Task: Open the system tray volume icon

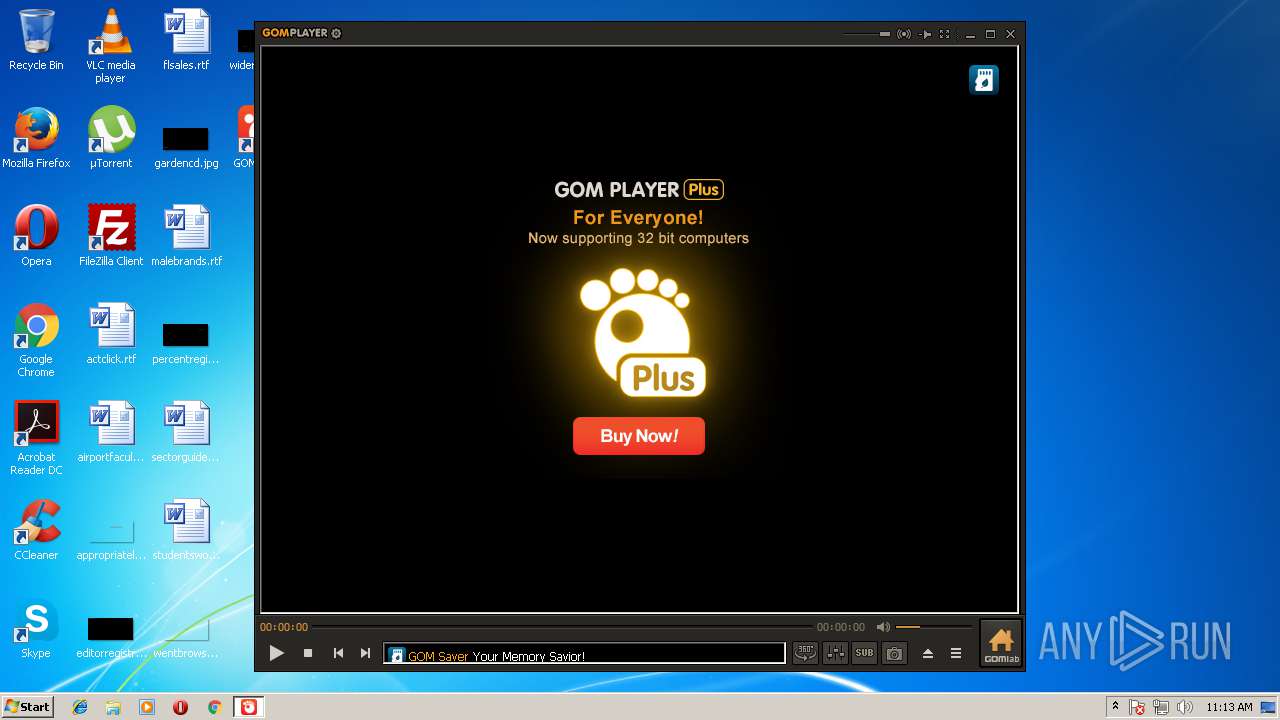Action: [x=1186, y=707]
